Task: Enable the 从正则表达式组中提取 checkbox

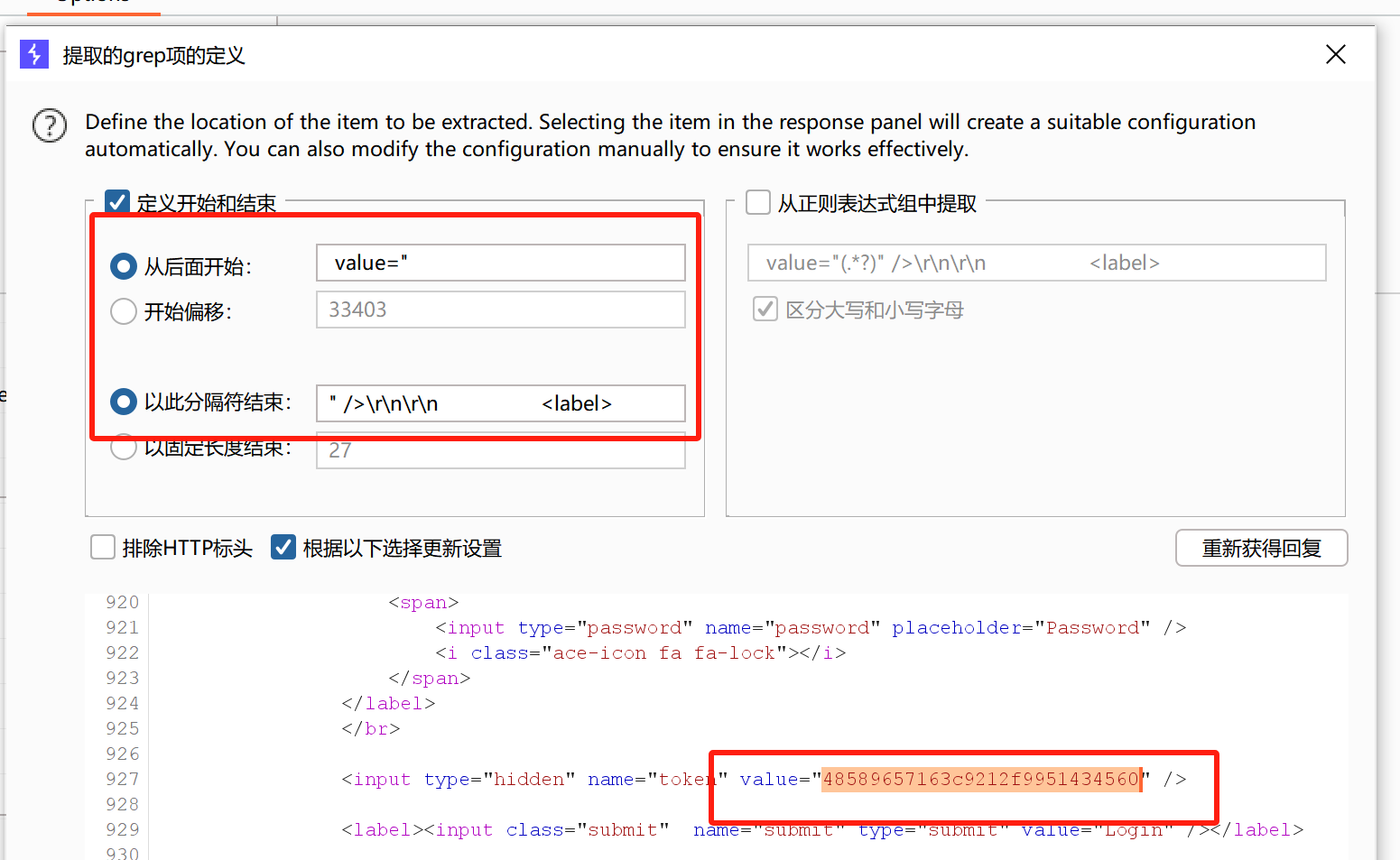Action: click(758, 203)
